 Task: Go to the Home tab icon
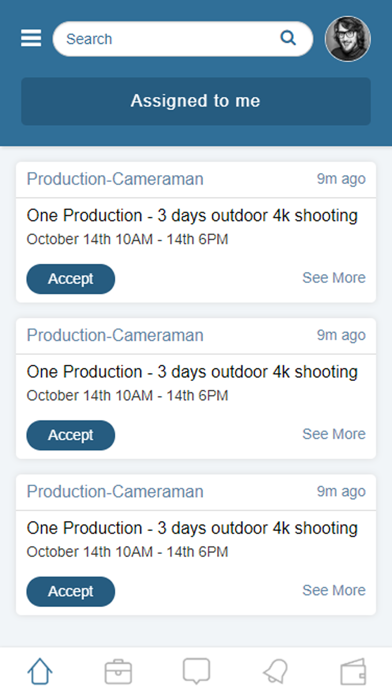tap(40, 671)
